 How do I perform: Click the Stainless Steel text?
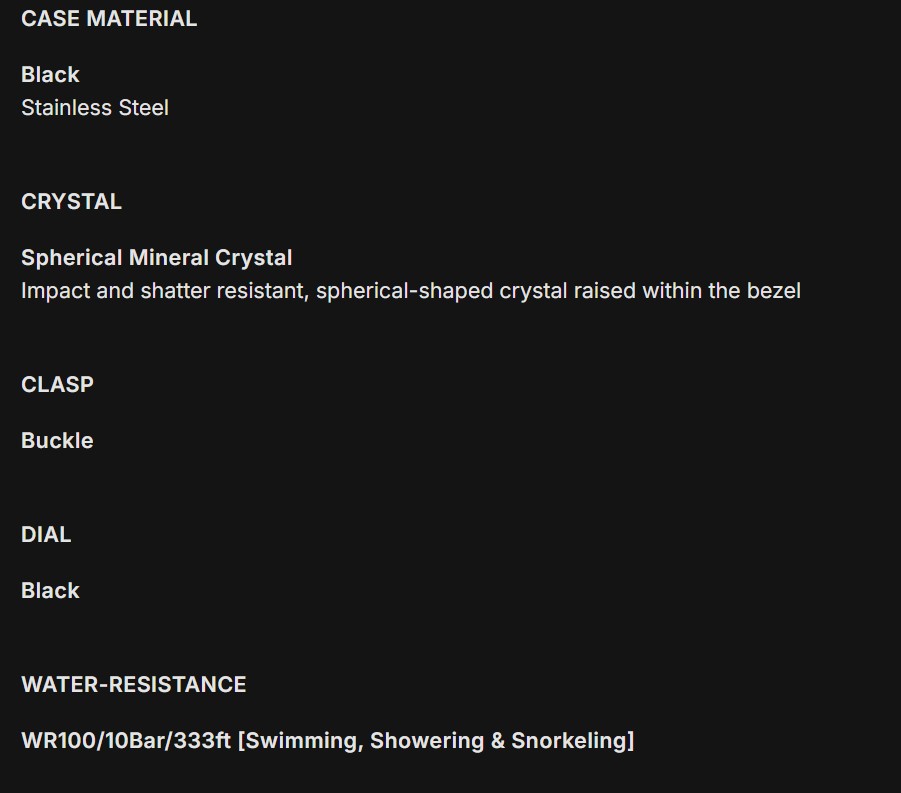point(95,107)
